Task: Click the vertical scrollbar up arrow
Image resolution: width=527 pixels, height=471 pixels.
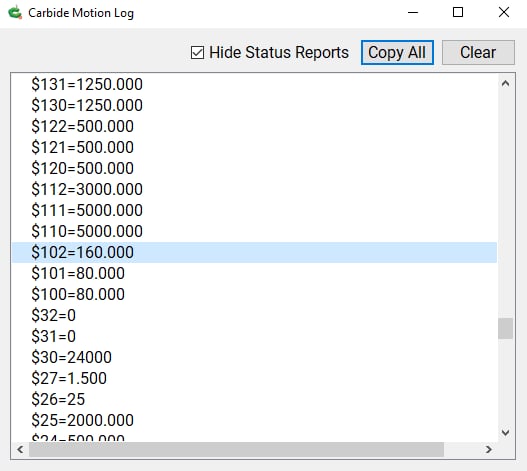Action: (505, 83)
